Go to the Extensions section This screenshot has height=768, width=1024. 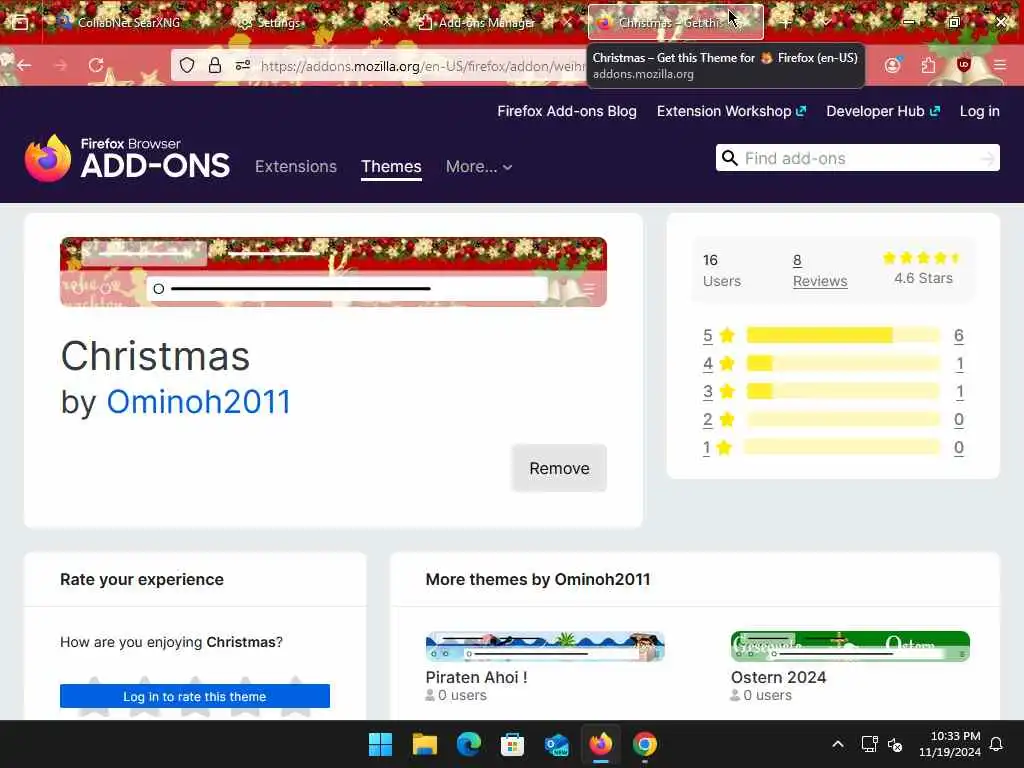(x=296, y=167)
